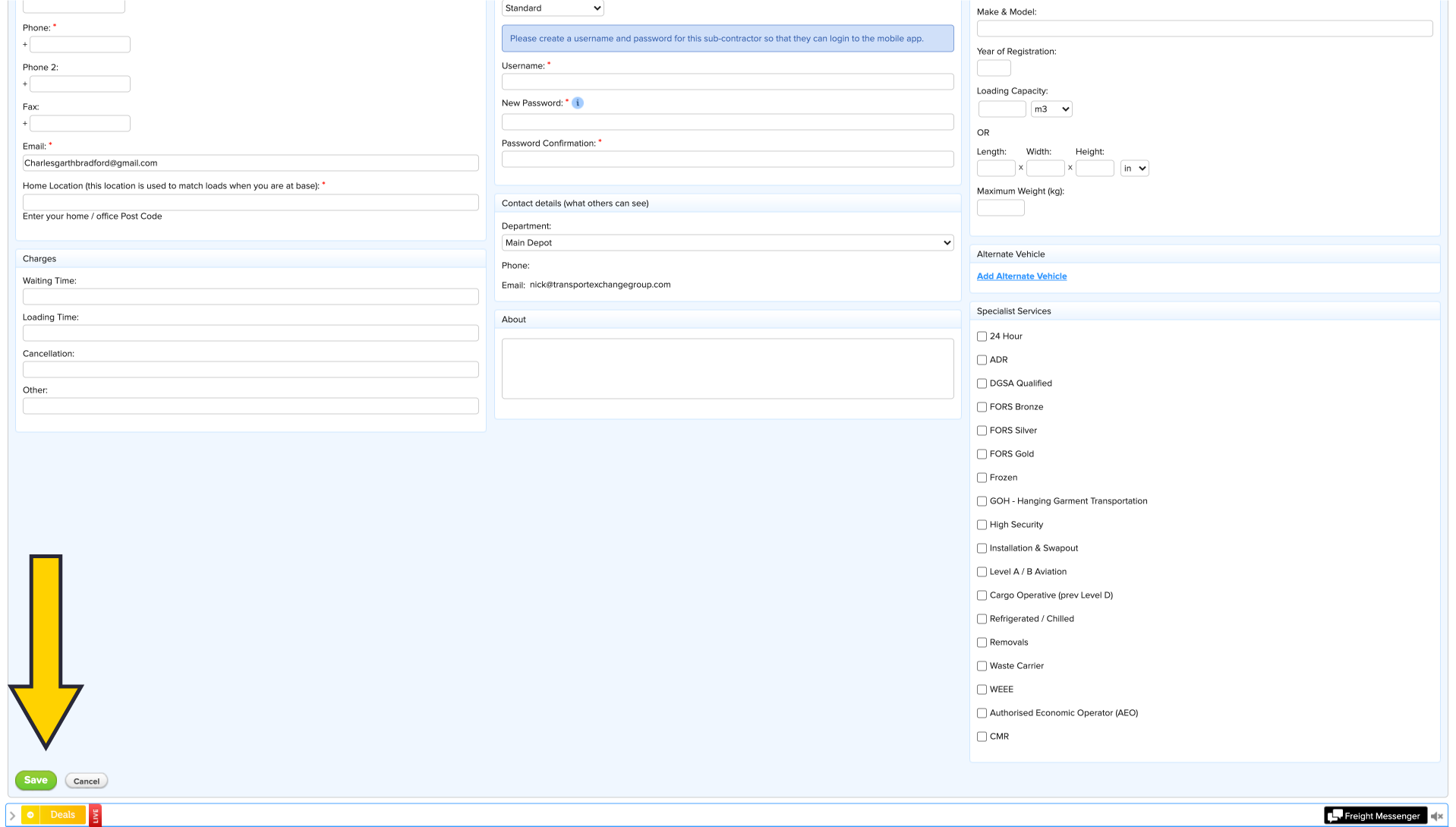Open loading capacity m3 unit dropdown
1456x827 pixels.
tap(1051, 109)
